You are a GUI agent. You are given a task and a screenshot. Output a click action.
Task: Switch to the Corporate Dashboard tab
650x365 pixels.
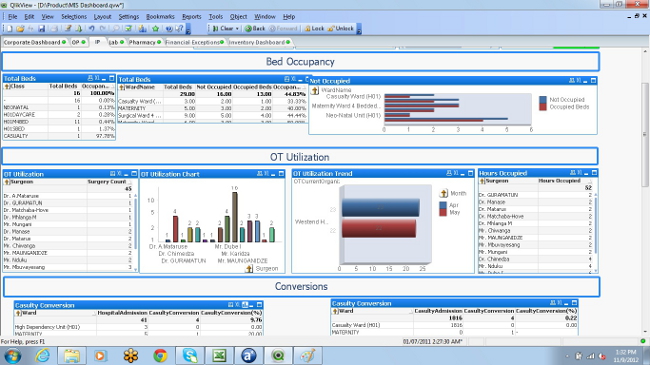pos(34,42)
